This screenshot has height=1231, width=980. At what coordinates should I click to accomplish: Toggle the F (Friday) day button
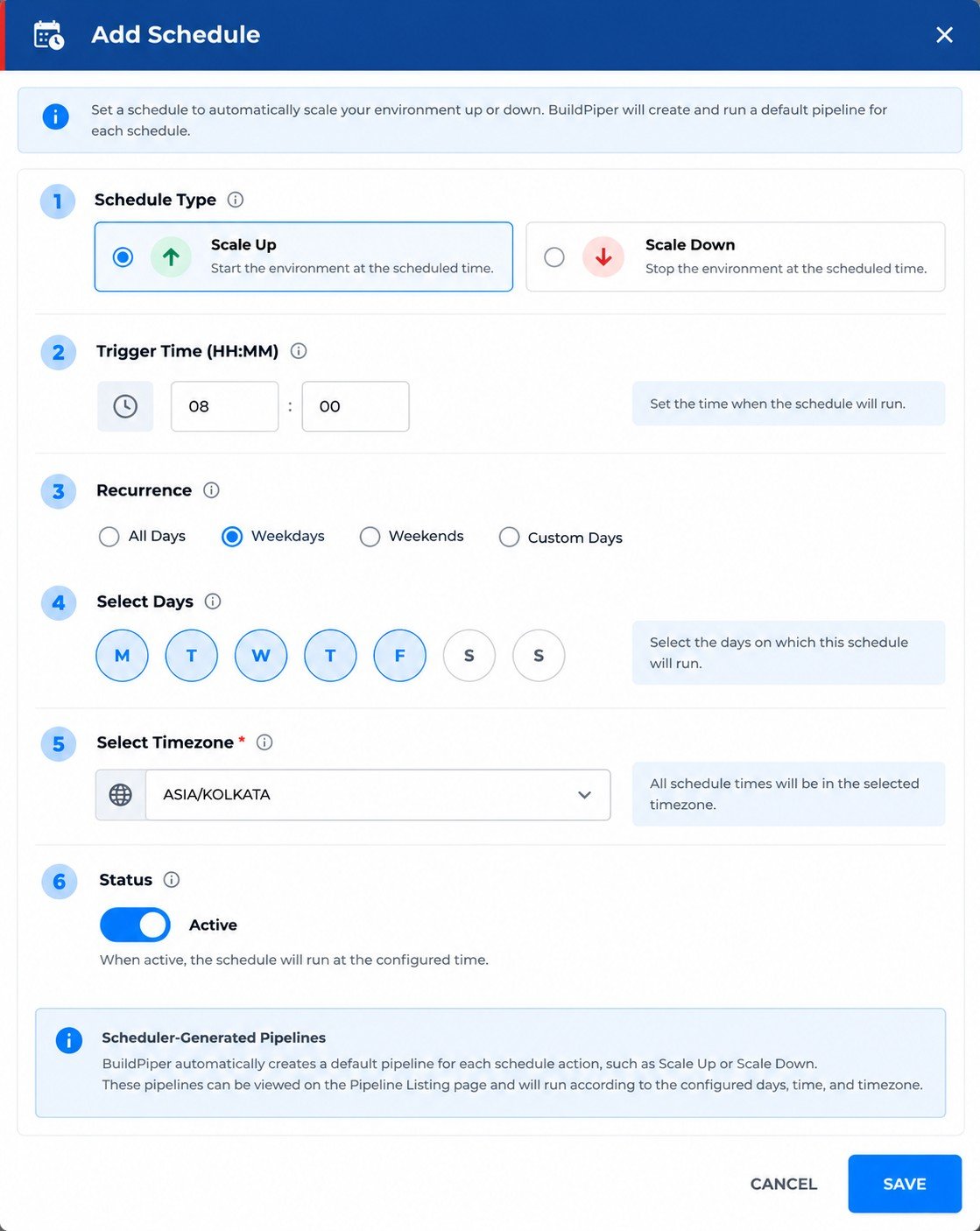pos(400,656)
